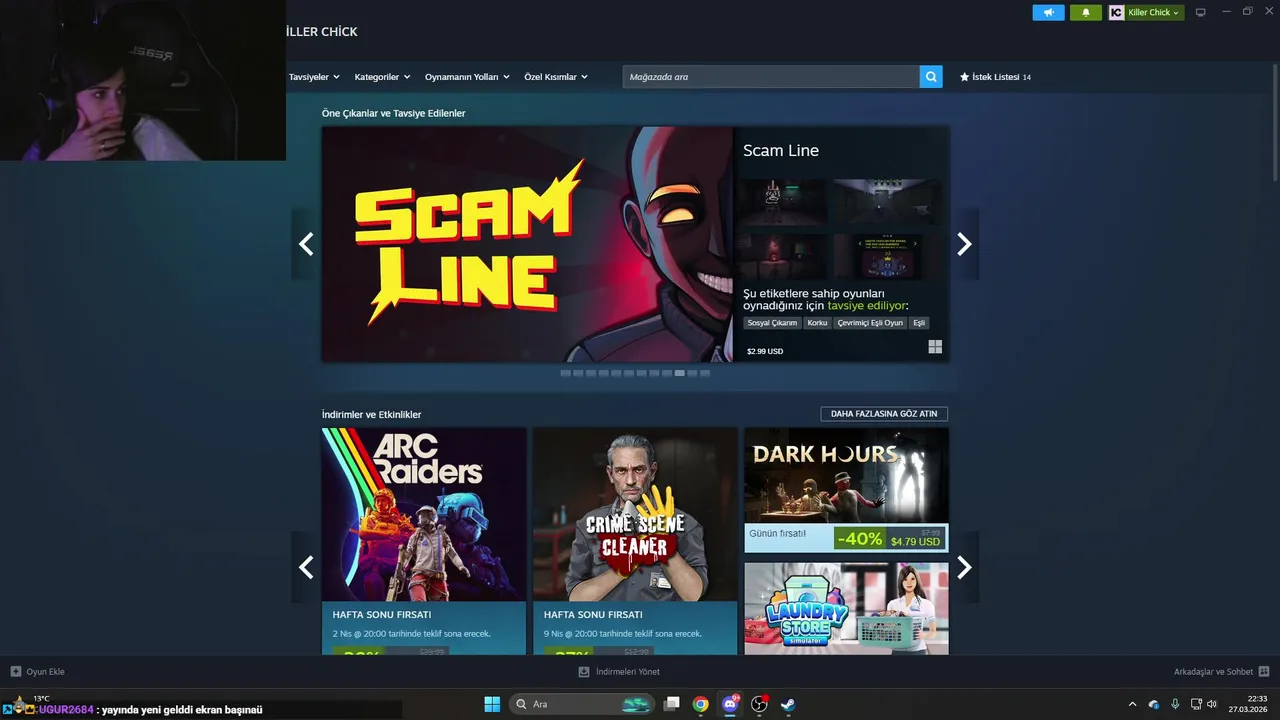The image size is (1280, 720).
Task: Open the Scam Line title text
Action: 781,151
